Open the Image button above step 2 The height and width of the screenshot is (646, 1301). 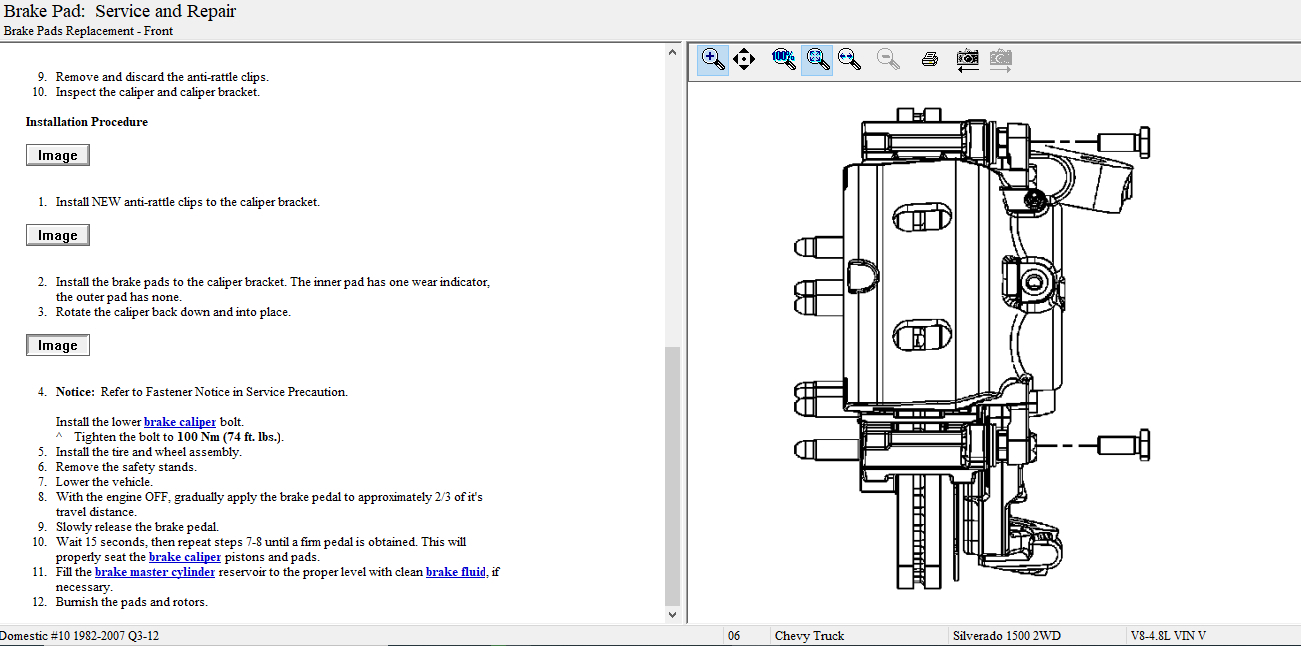[x=58, y=235]
